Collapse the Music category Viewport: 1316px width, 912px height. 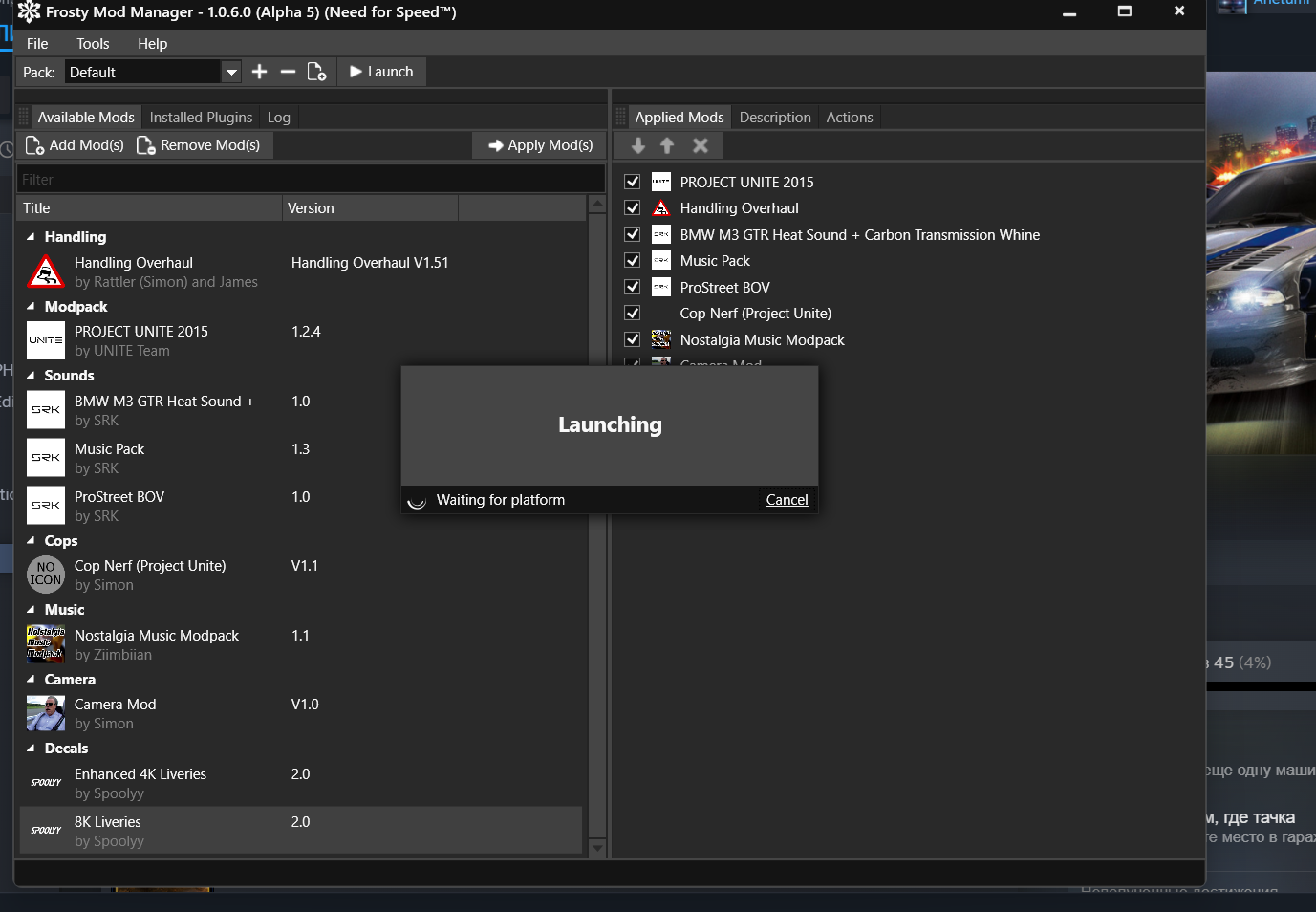coord(31,610)
